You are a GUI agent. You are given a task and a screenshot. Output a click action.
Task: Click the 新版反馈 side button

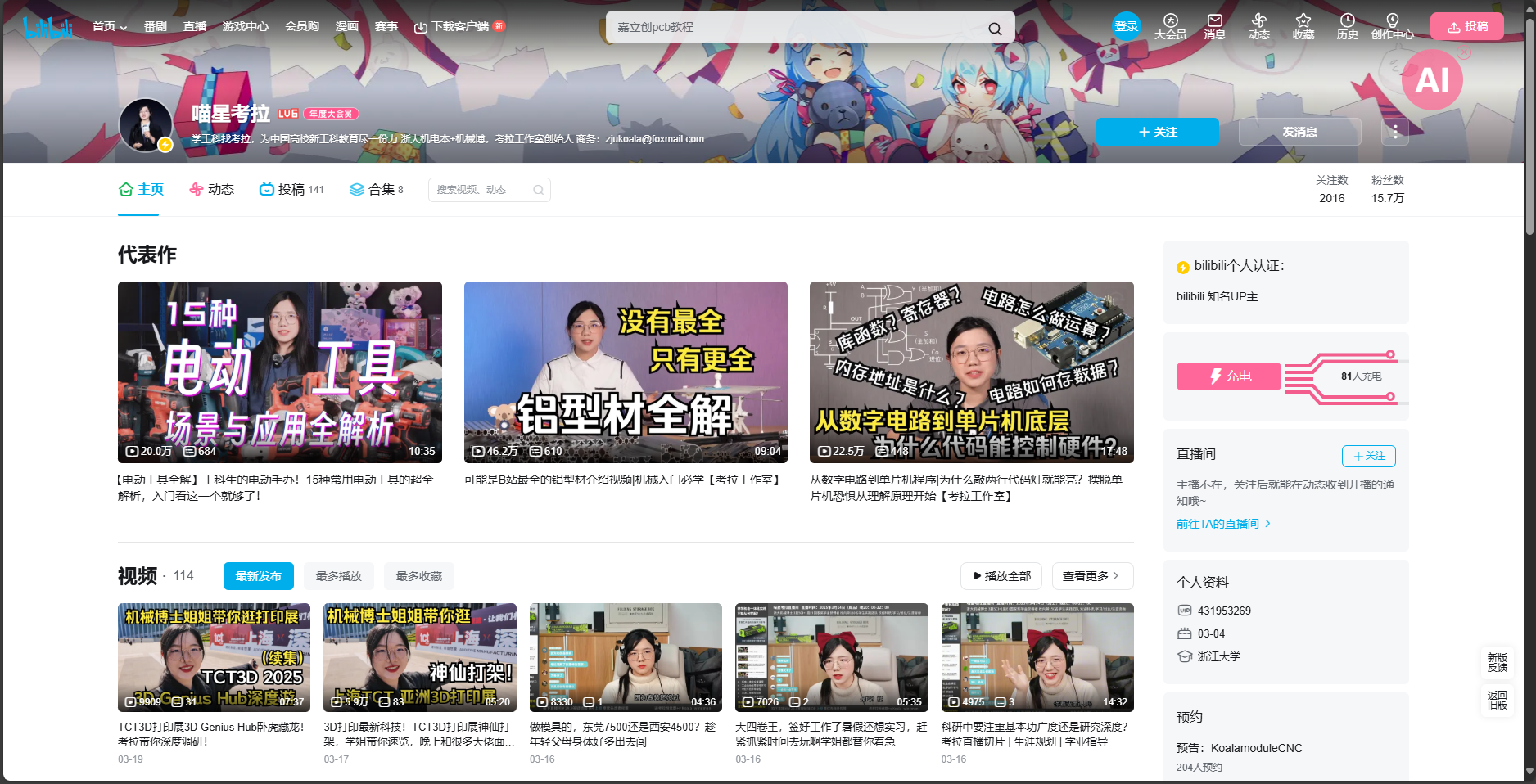click(x=1498, y=663)
